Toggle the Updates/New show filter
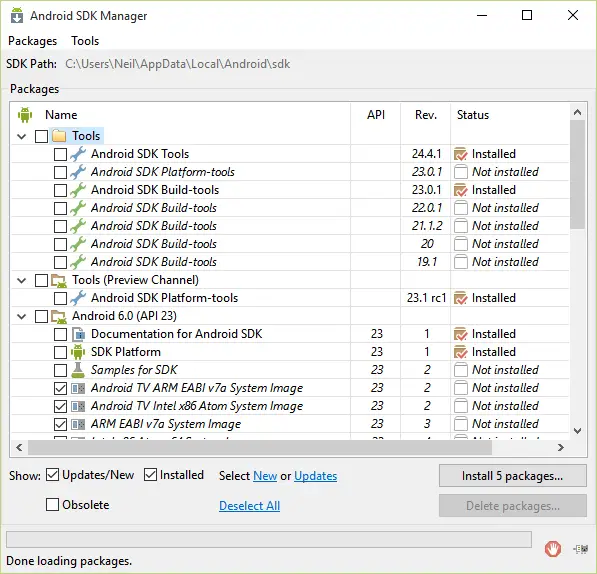The height and width of the screenshot is (574, 597). click(52, 475)
